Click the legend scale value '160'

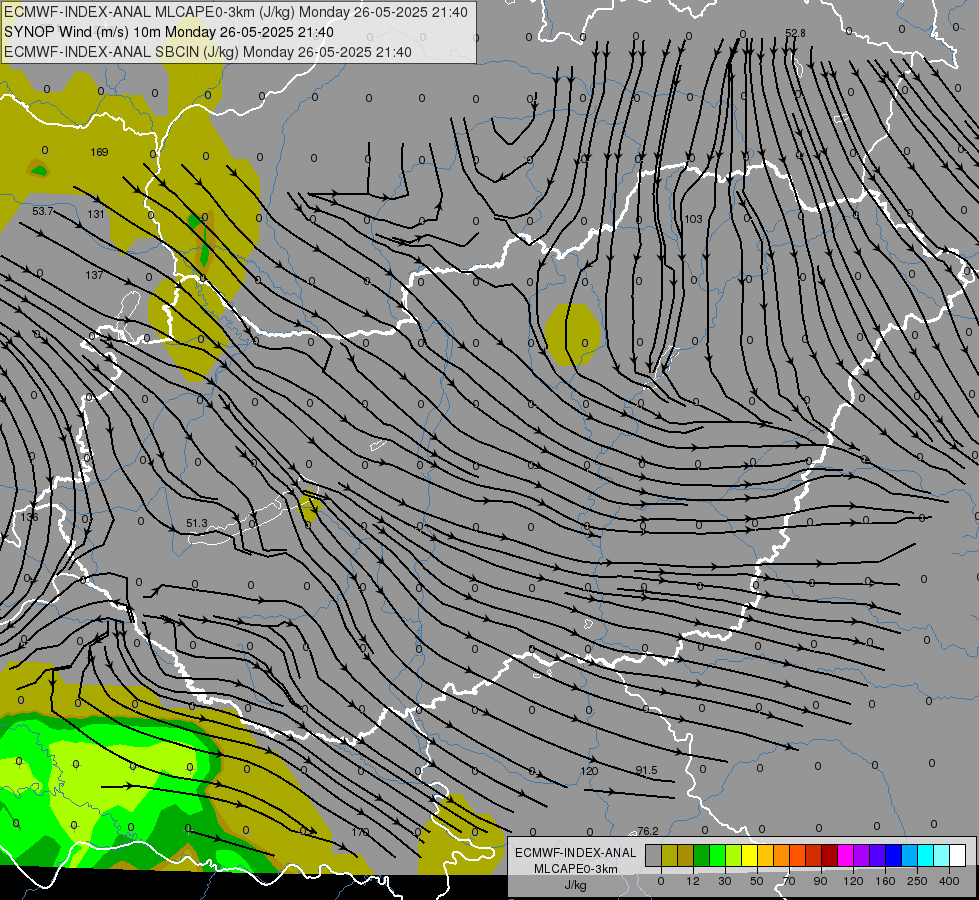[x=885, y=881]
